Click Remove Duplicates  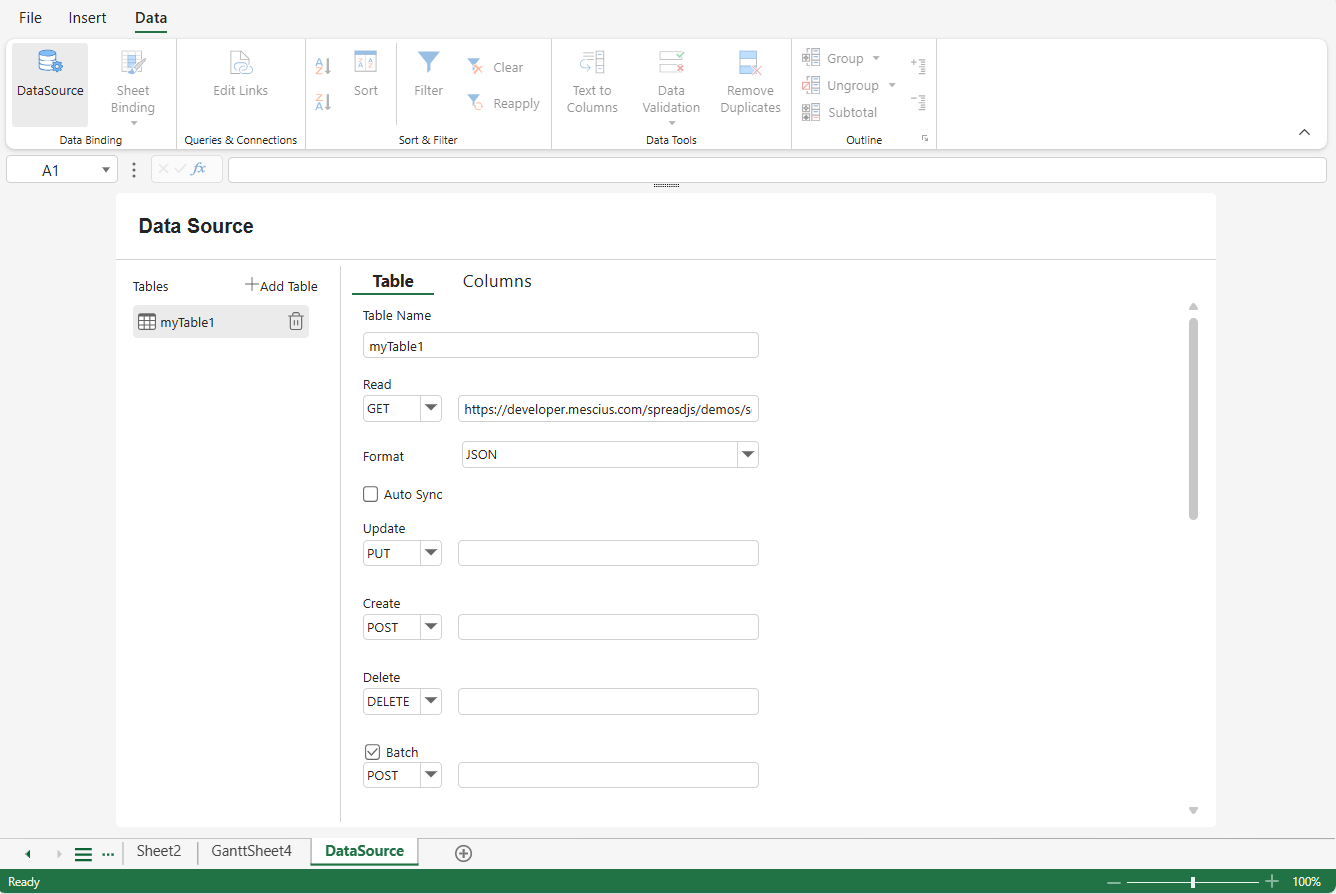click(750, 82)
